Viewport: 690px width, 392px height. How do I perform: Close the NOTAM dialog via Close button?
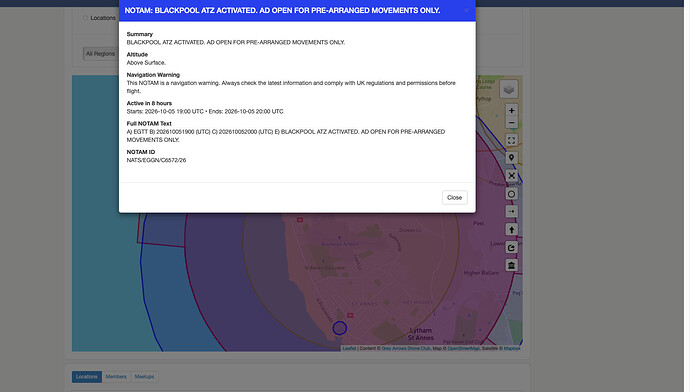(454, 198)
